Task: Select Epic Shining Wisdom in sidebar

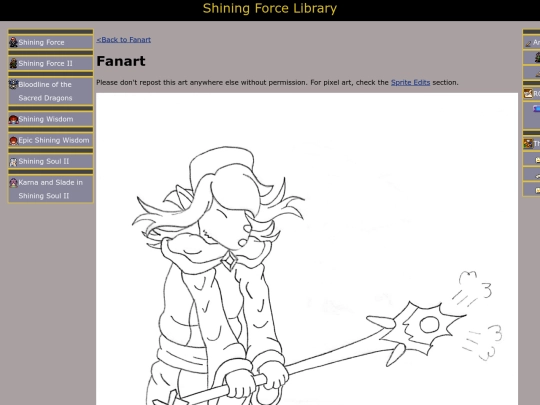Action: click(x=51, y=141)
